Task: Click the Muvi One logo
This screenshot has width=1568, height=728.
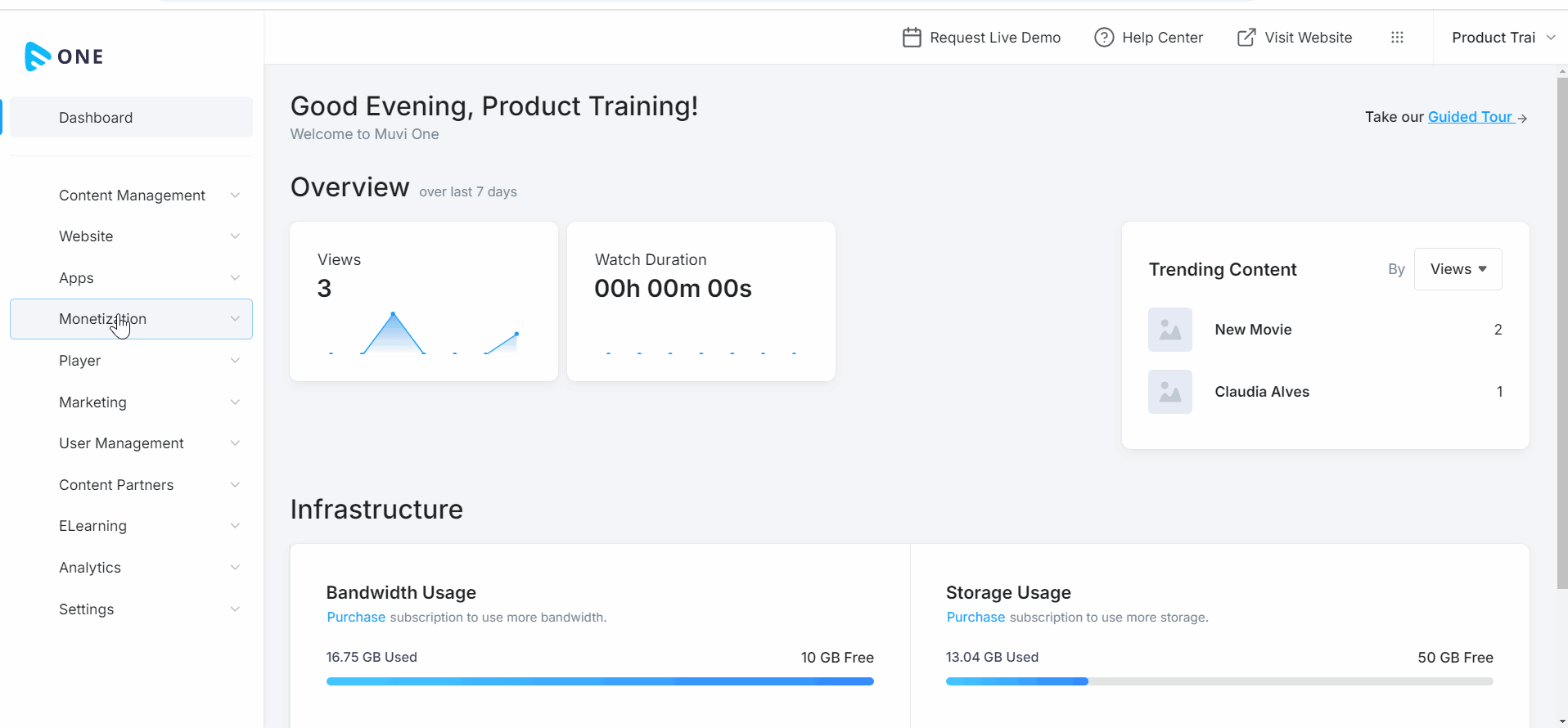Action: click(64, 56)
